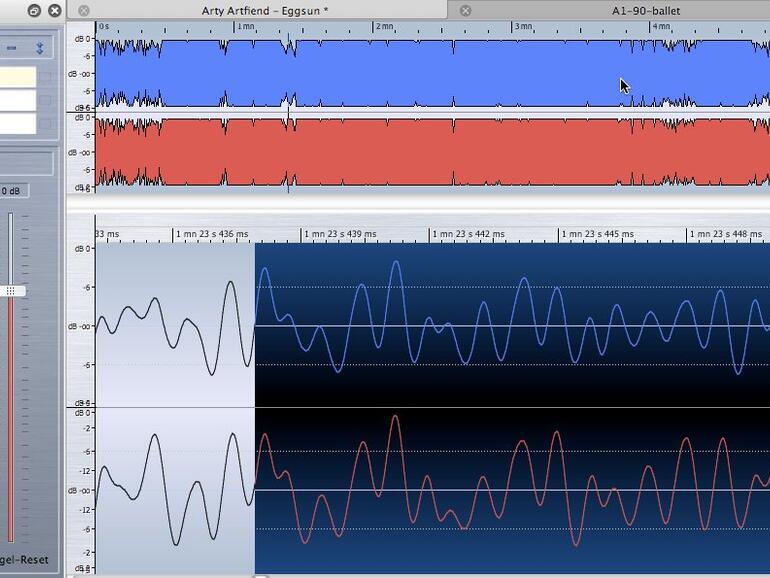Click the unselected gray area of right channel
The width and height of the screenshot is (770, 578).
point(175,490)
